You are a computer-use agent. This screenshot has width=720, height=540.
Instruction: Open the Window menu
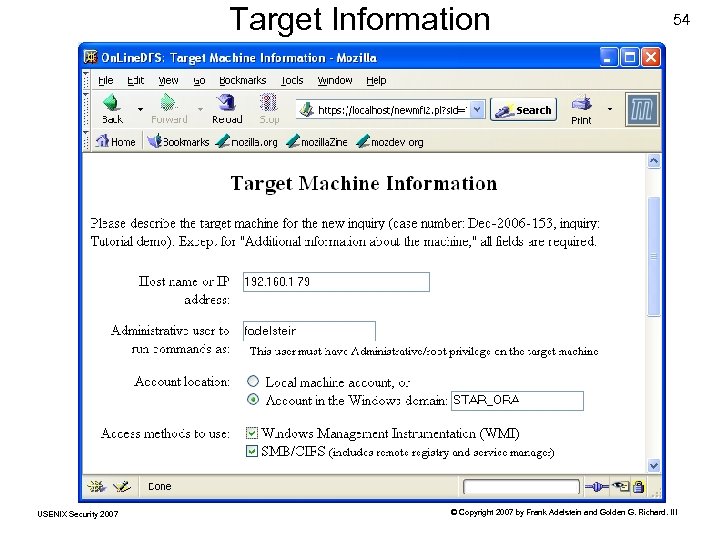pos(335,80)
